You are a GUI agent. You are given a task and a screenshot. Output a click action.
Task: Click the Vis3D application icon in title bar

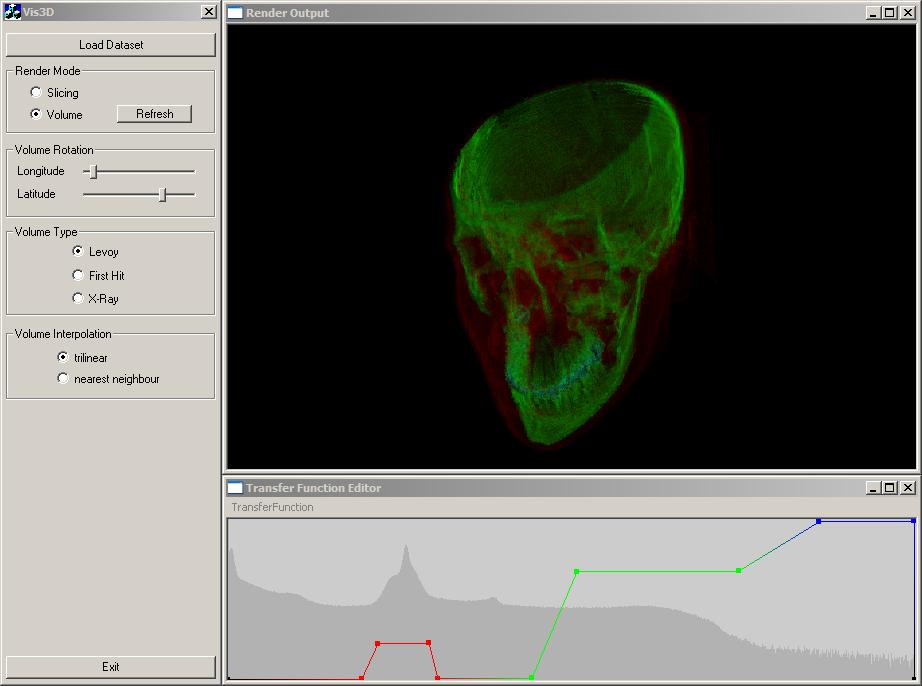pos(13,12)
